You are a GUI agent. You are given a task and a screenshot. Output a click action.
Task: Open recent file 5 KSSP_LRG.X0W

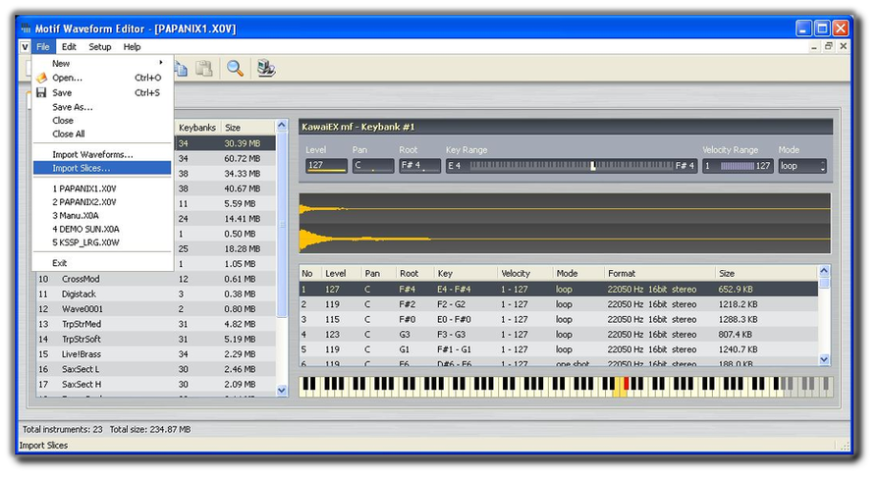pyautogui.click(x=102, y=243)
